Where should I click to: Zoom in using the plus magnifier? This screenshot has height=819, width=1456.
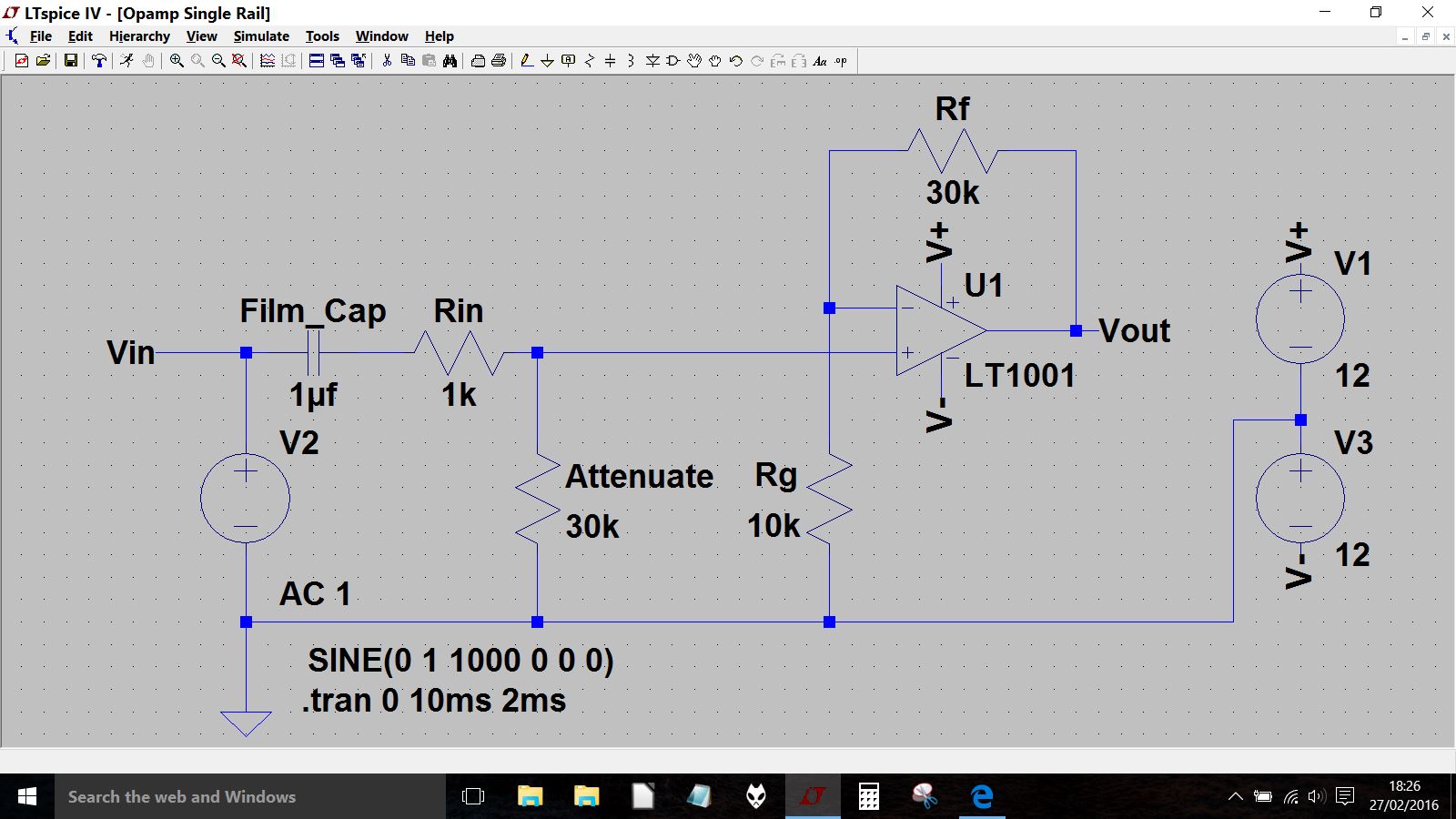tap(177, 61)
